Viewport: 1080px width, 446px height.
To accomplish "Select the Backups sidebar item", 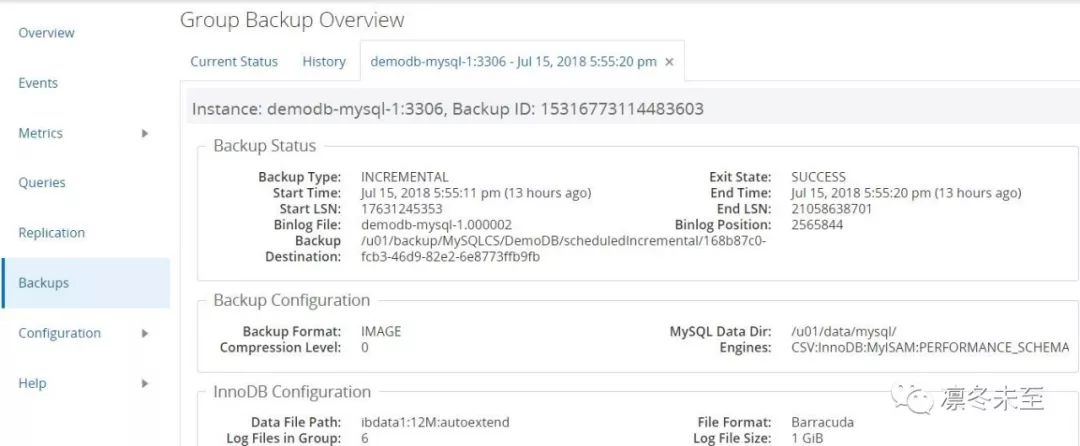I will (x=44, y=283).
